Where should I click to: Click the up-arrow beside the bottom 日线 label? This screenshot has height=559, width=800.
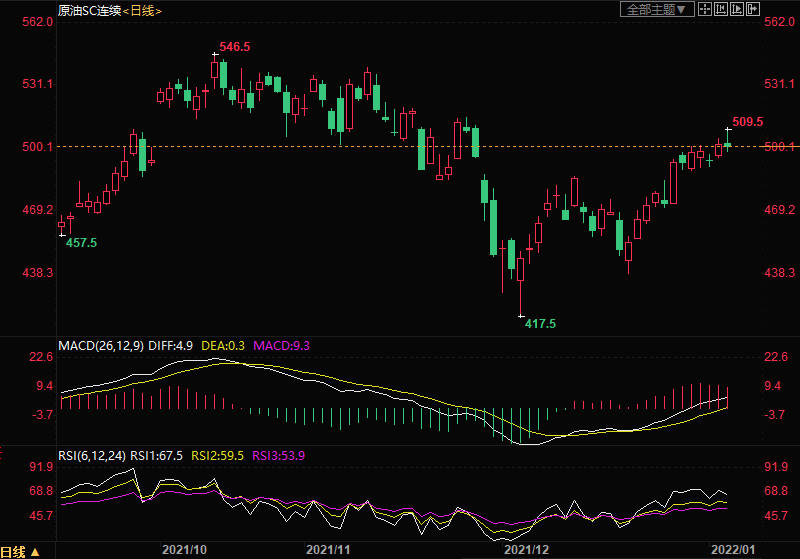(x=35, y=551)
